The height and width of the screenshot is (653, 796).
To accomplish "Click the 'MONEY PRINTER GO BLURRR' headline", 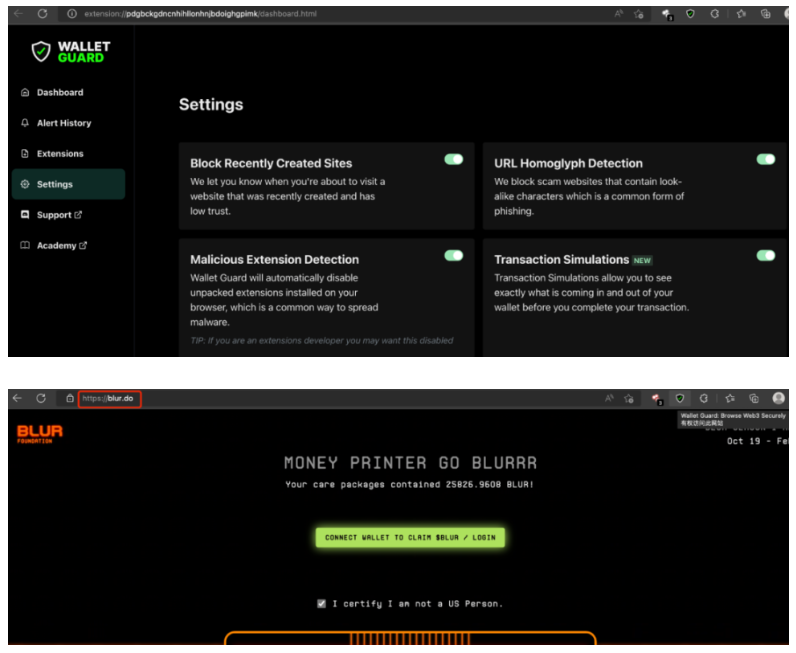I will (410, 463).
